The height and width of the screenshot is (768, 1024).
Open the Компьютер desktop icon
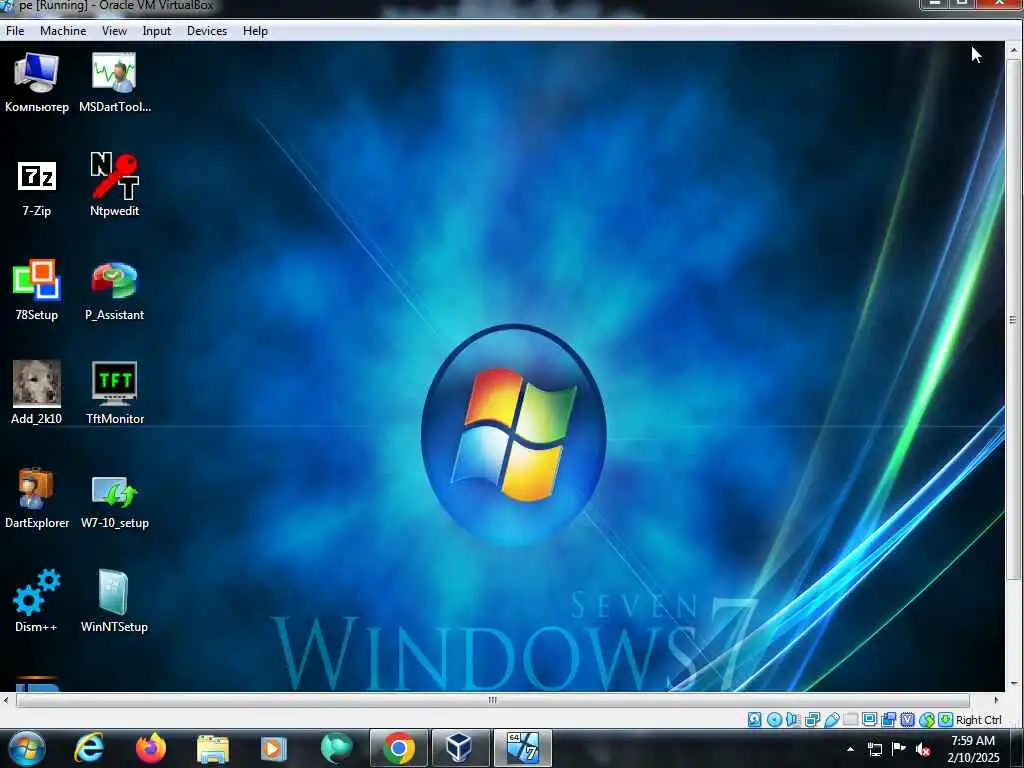coord(37,83)
